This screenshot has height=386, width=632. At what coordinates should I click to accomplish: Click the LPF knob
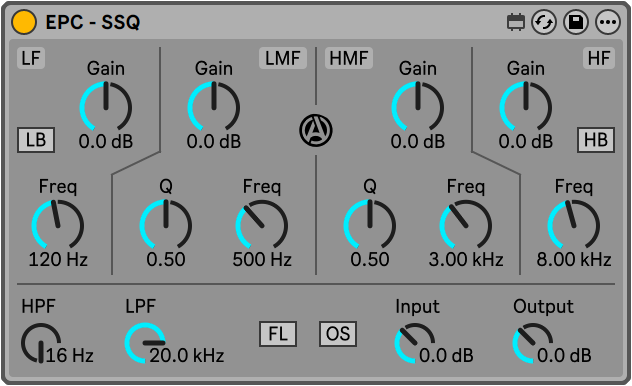tap(145, 343)
